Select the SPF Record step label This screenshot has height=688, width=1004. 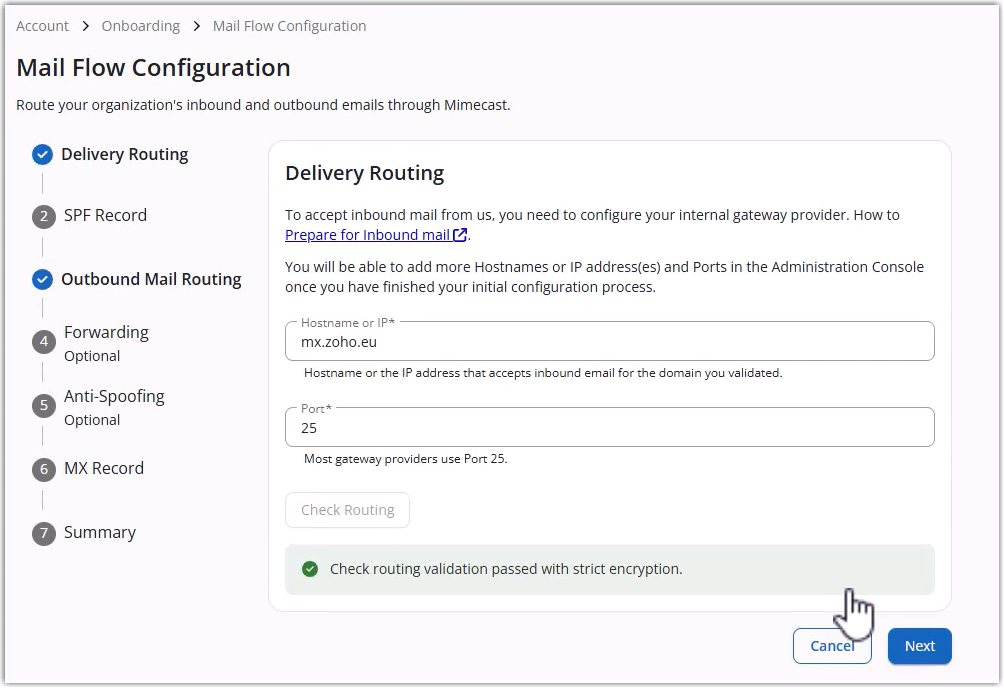click(x=105, y=215)
